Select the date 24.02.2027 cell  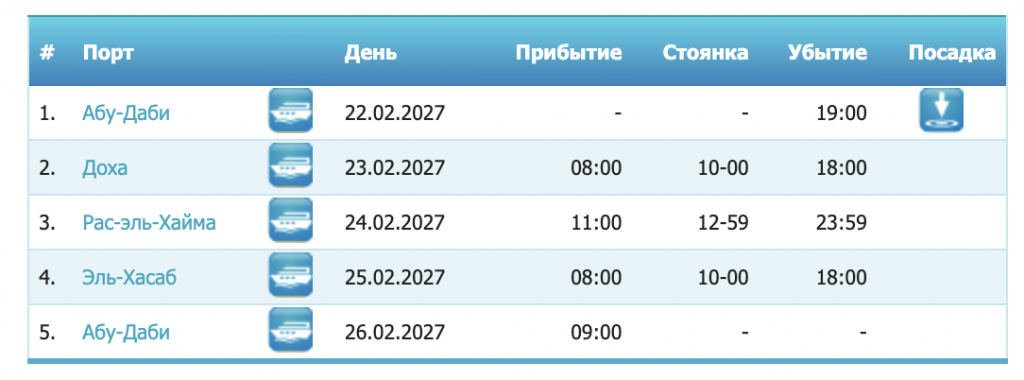pos(394,223)
